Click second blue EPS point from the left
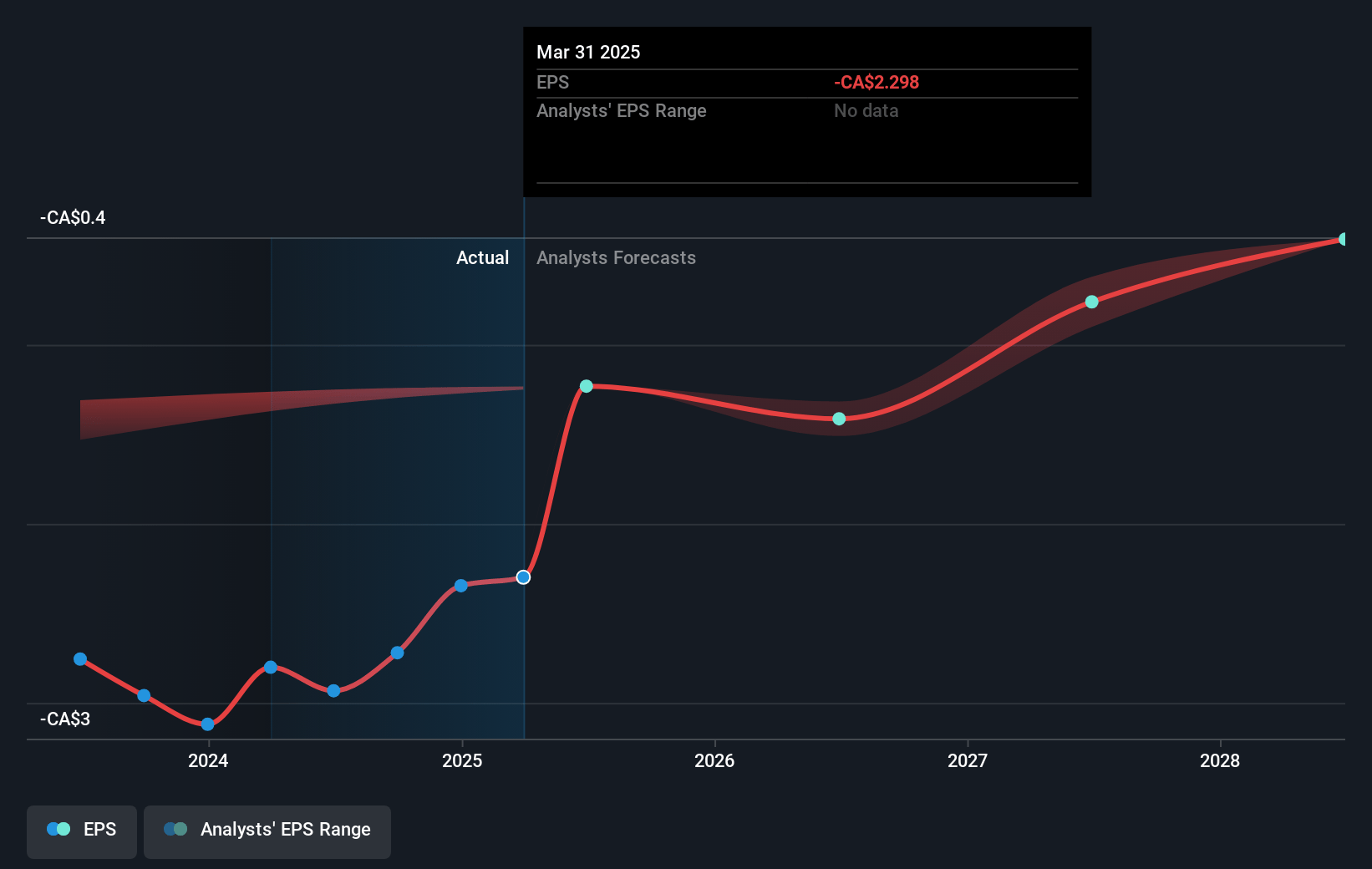Viewport: 1372px width, 869px height. (144, 695)
